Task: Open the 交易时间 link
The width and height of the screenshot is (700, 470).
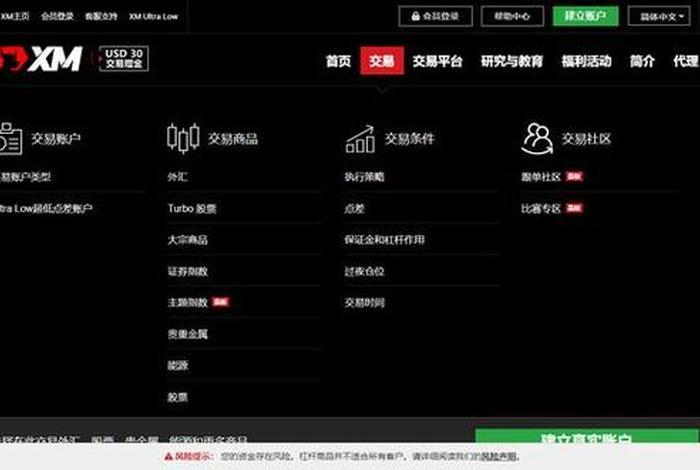Action: [364, 303]
